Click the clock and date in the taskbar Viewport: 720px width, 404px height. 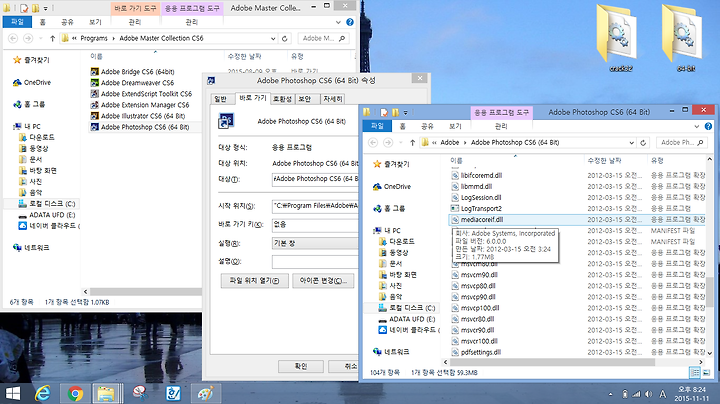(692, 394)
